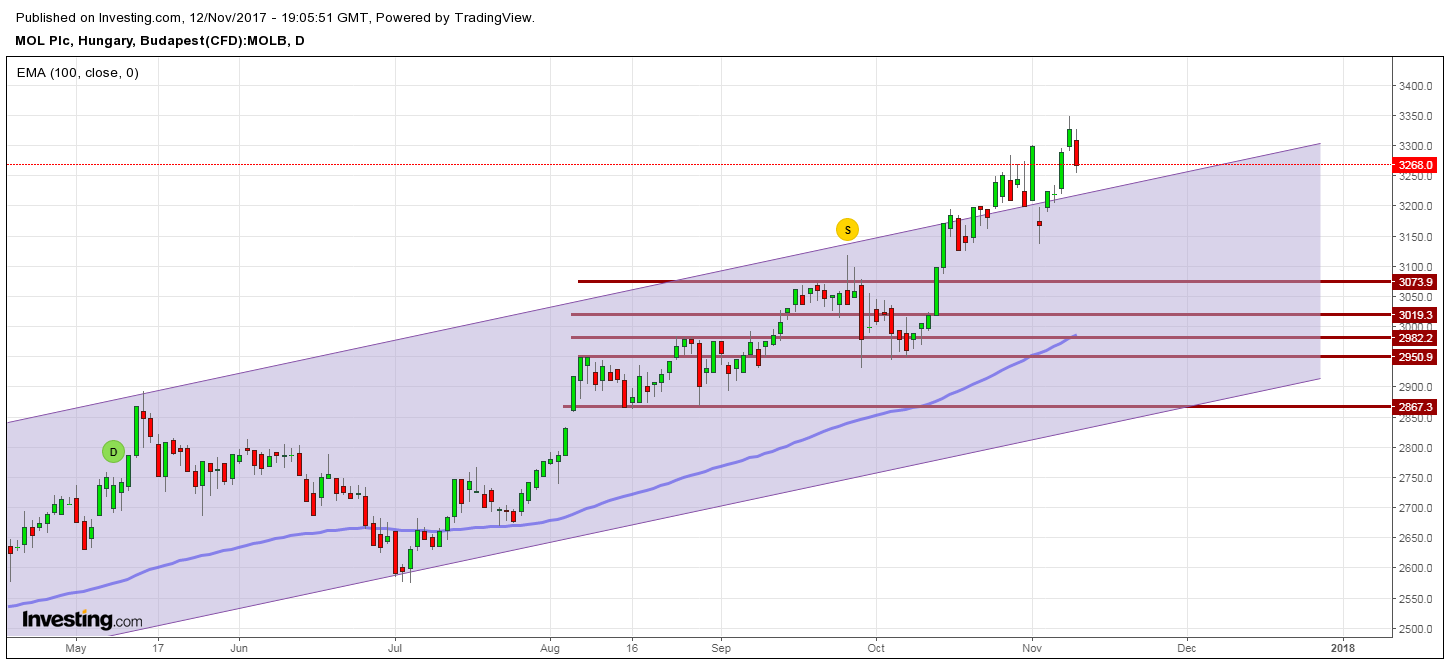Select the 2950.9 price level tag
This screenshot has width=1450, height=661.
[x=1415, y=357]
